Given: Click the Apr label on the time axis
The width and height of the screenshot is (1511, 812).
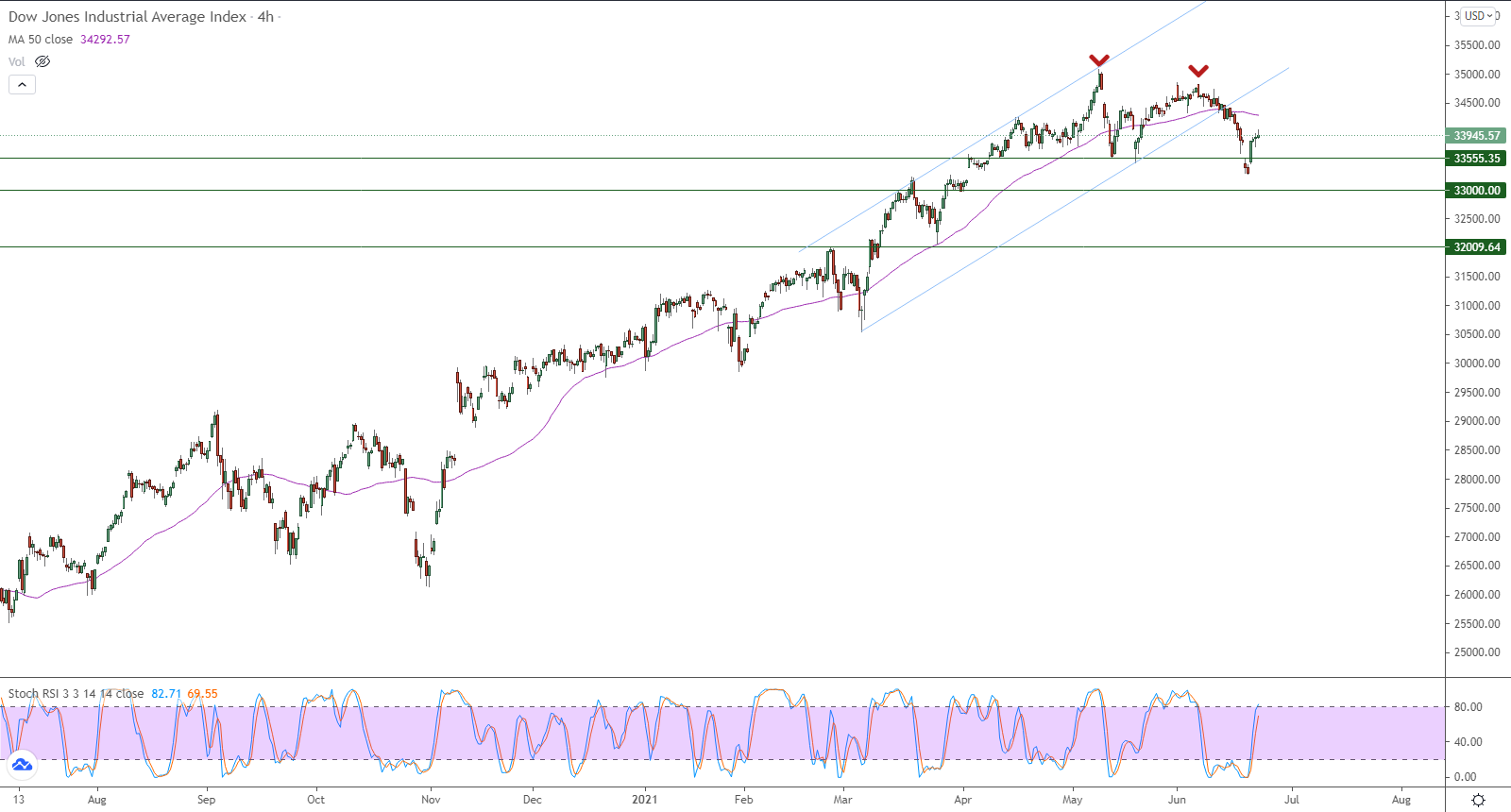Looking at the screenshot, I should [x=962, y=800].
